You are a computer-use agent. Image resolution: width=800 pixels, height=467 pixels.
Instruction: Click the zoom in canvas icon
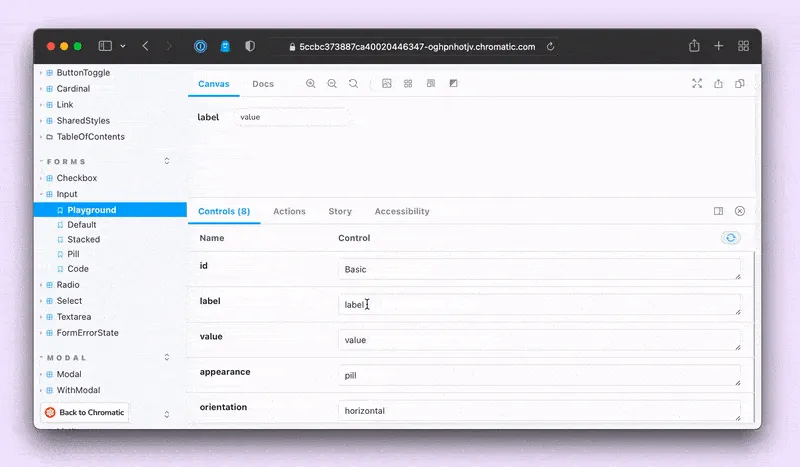(311, 84)
